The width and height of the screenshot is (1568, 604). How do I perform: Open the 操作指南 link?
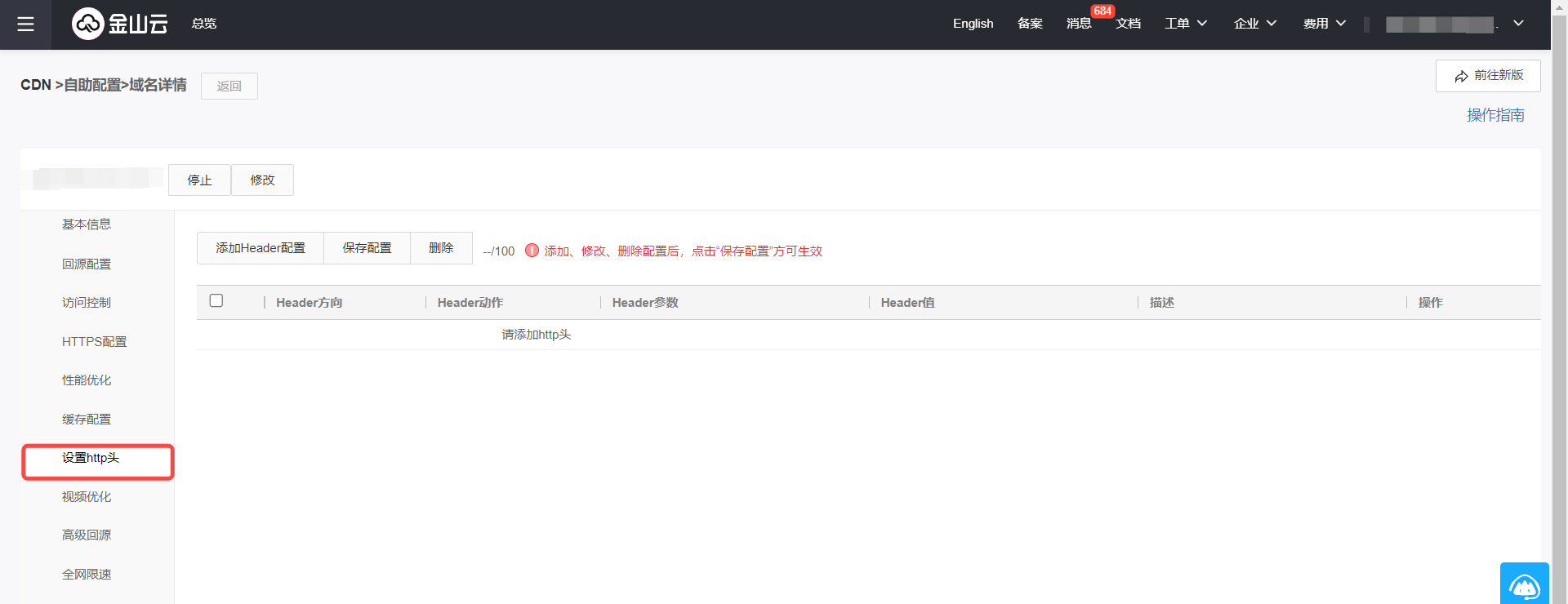click(1494, 115)
